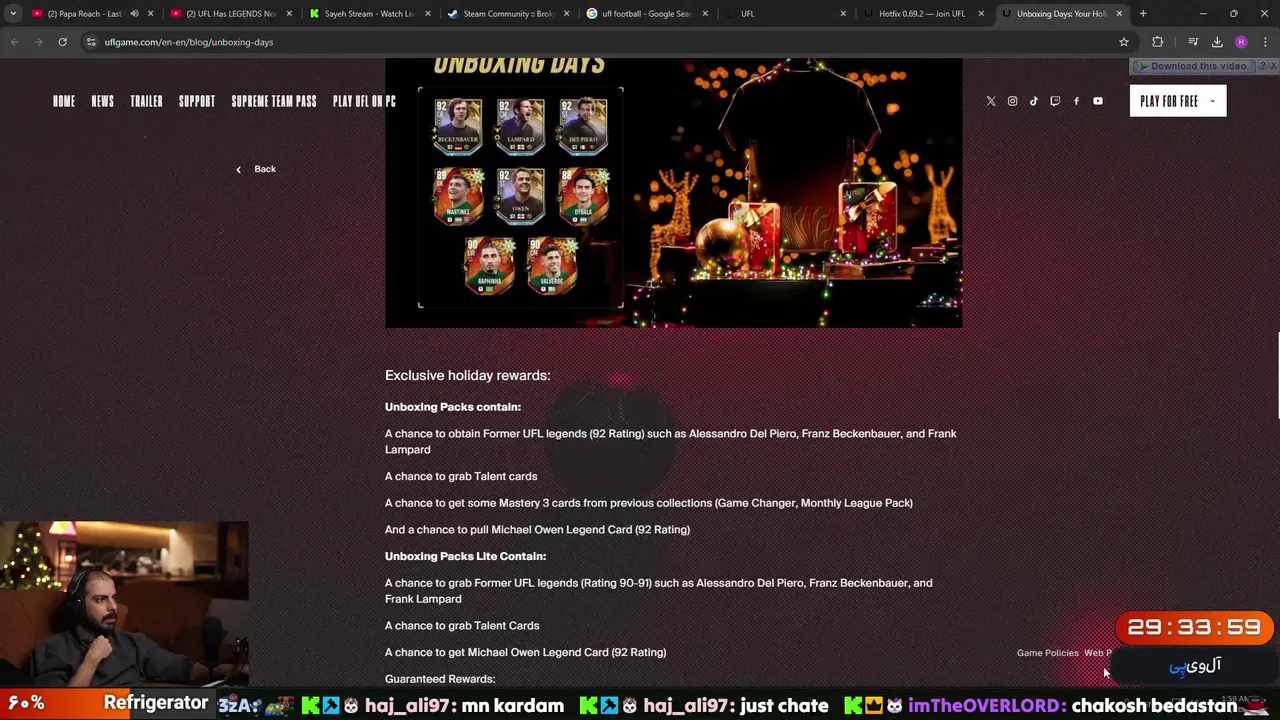
Task: Click the 'Guaranteed Rewards:' subheading
Action: (440, 679)
